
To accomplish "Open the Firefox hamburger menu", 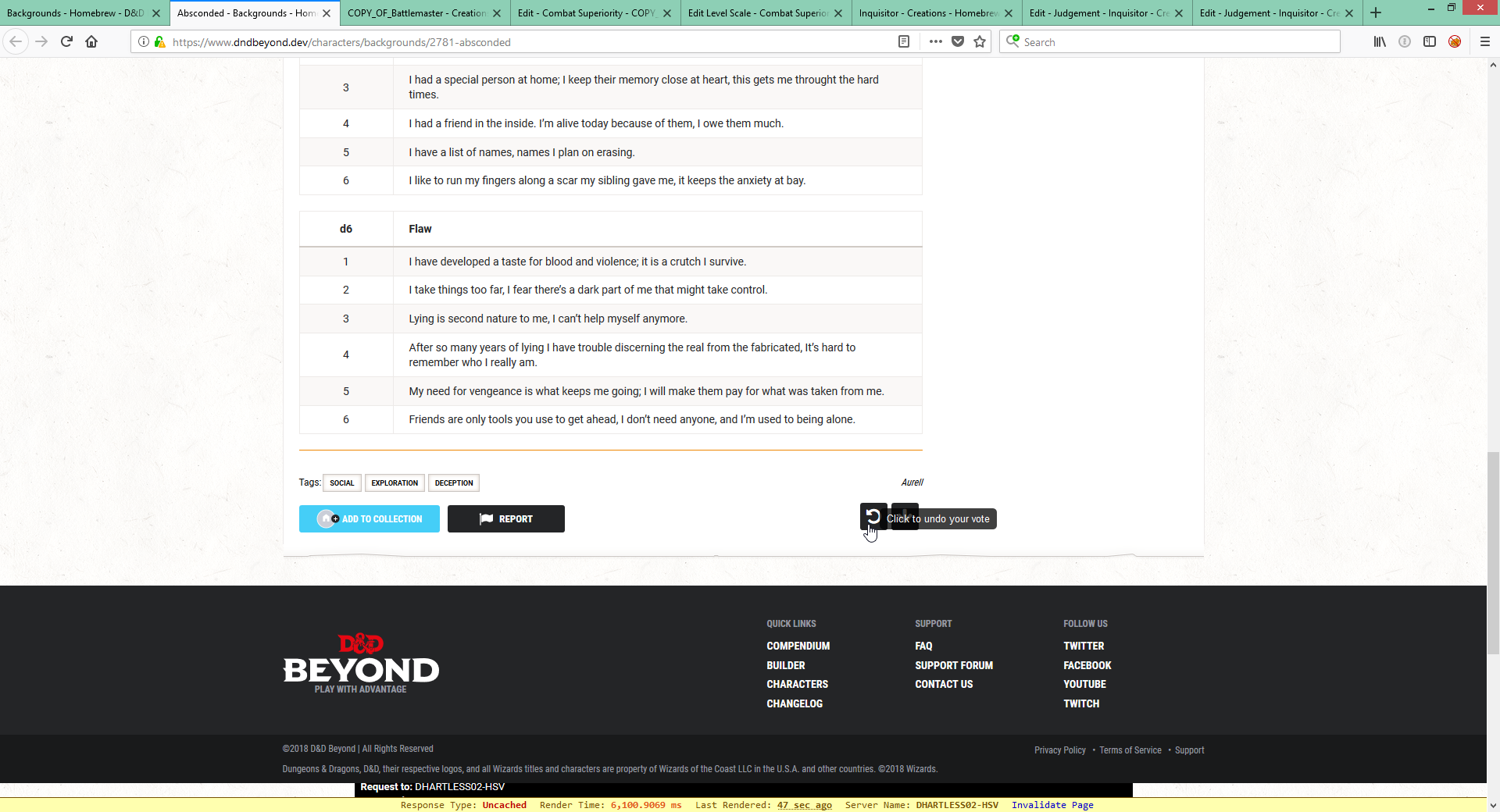I will coord(1485,42).
